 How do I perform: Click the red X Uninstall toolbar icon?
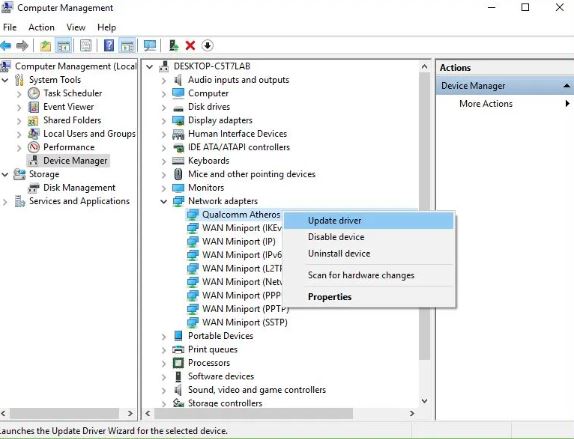point(190,46)
